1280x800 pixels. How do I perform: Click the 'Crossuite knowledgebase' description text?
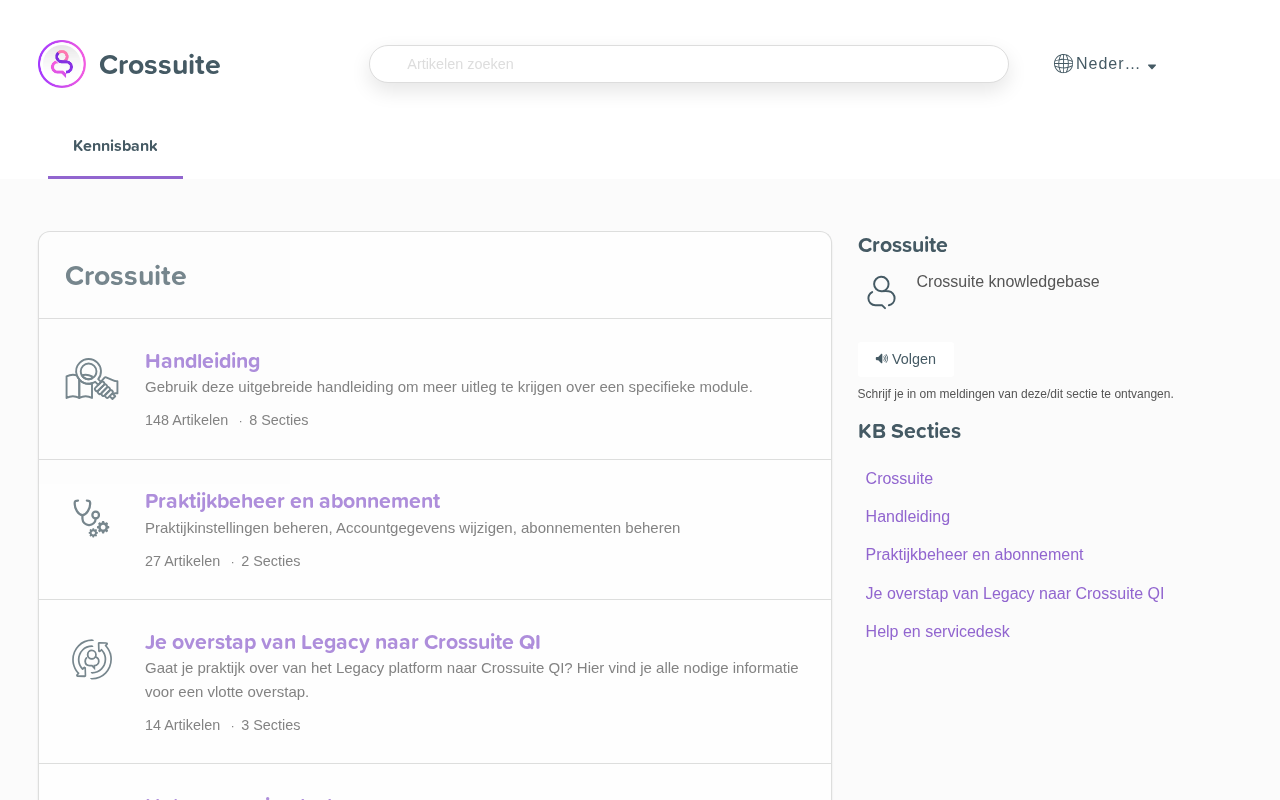pos(1008,282)
